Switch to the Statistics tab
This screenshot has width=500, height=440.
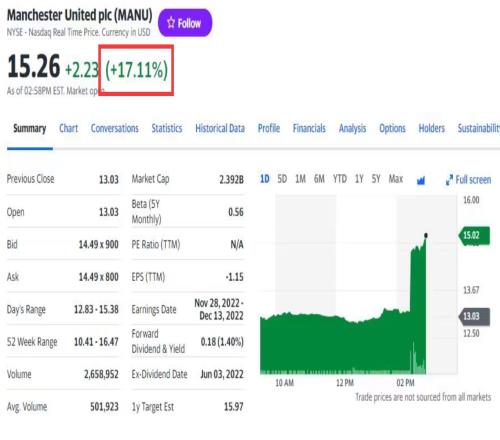(x=167, y=128)
